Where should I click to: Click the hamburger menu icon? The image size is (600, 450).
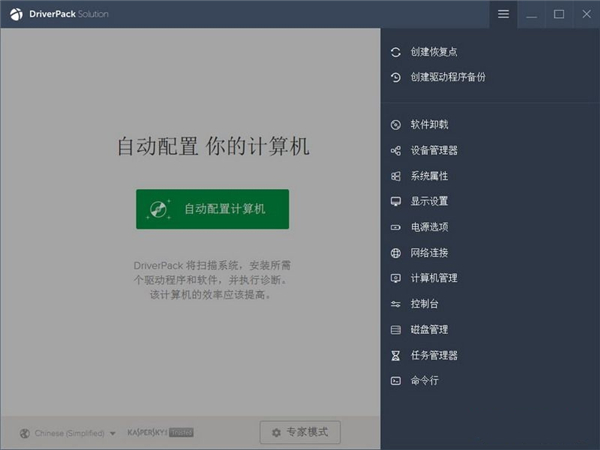(x=503, y=14)
